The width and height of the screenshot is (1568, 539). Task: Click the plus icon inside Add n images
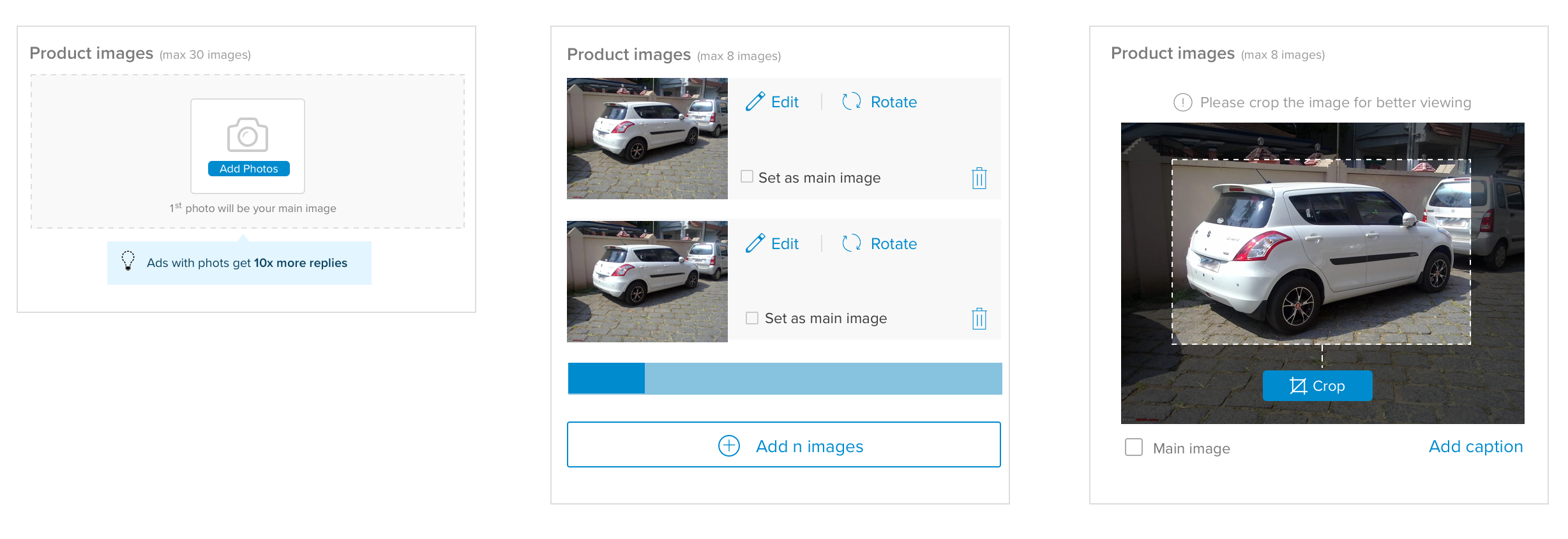point(728,445)
